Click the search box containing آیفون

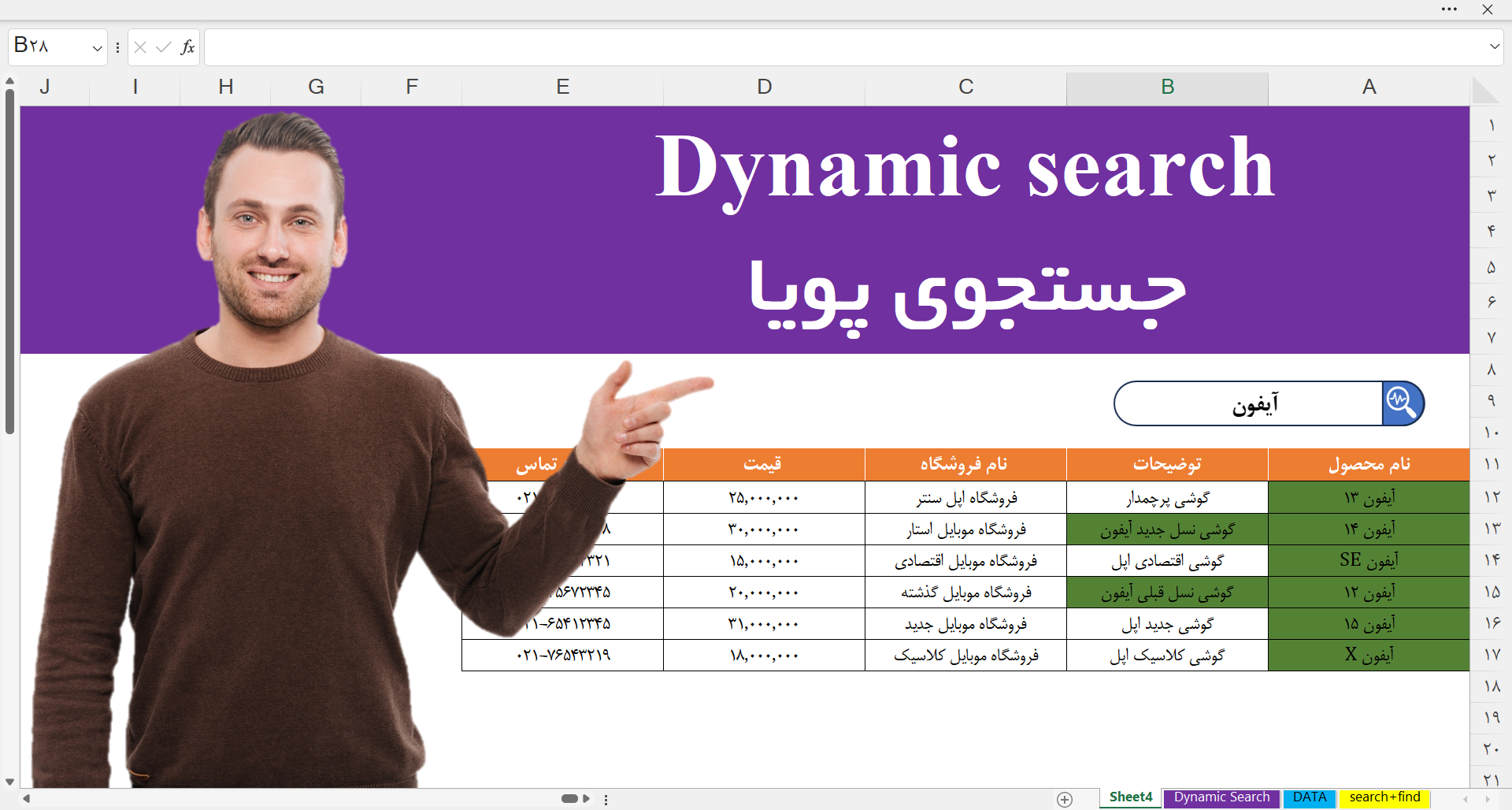pyautogui.click(x=1249, y=403)
